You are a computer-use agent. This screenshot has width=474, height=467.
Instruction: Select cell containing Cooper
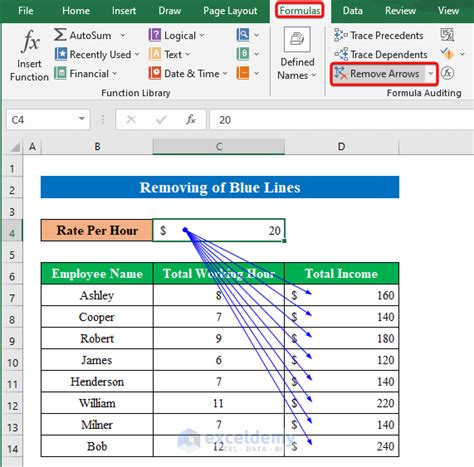(97, 317)
